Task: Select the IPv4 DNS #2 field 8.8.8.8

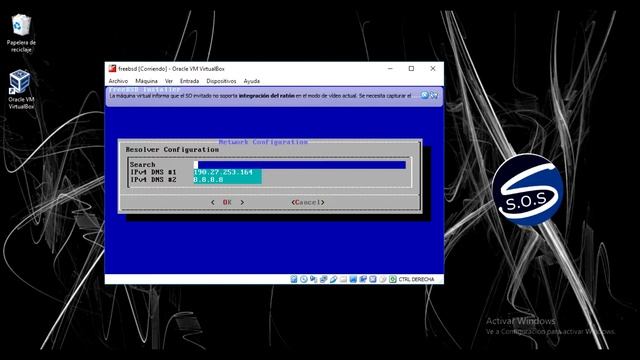Action: (227, 180)
